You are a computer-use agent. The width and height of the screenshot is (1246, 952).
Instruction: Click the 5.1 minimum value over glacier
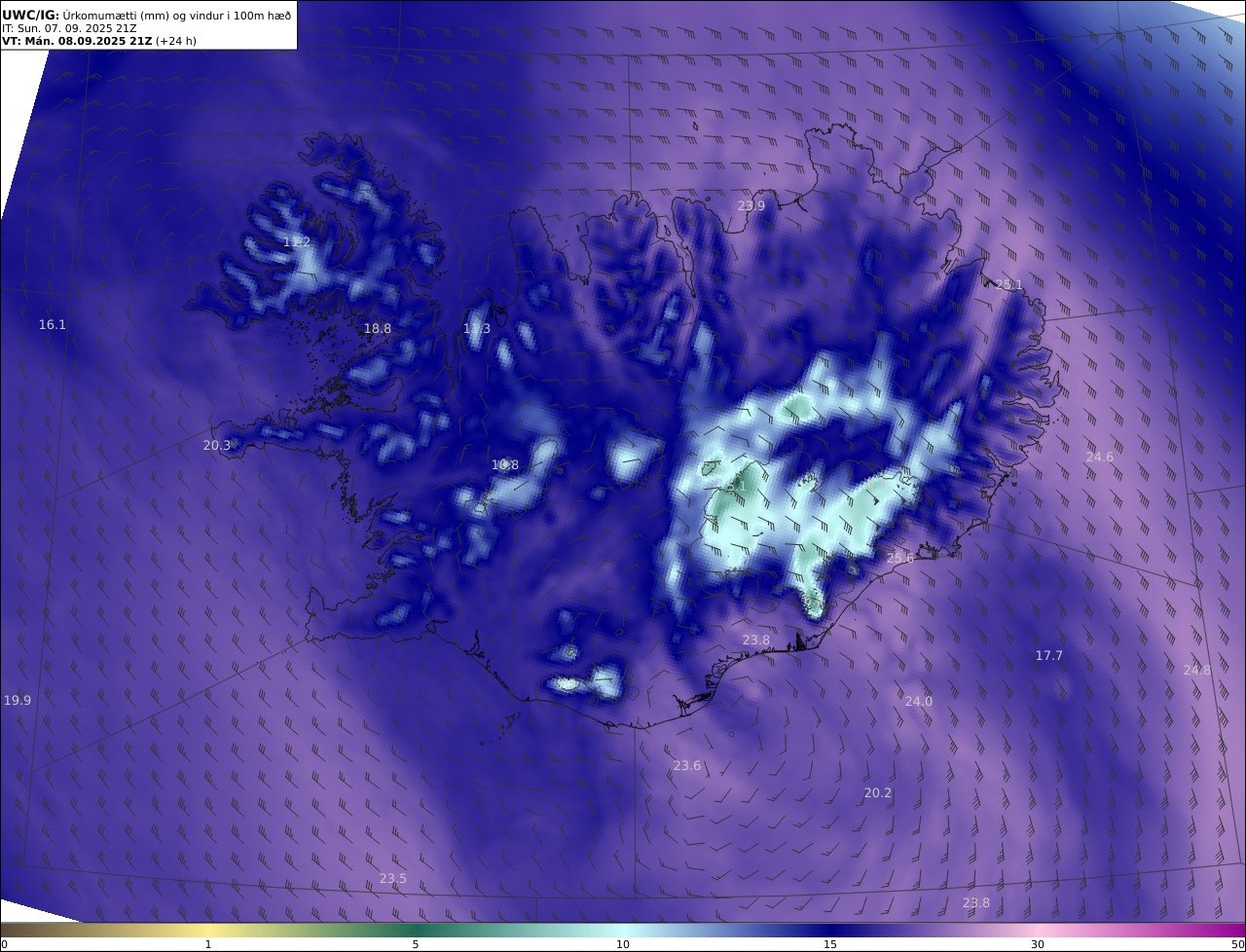[736, 487]
